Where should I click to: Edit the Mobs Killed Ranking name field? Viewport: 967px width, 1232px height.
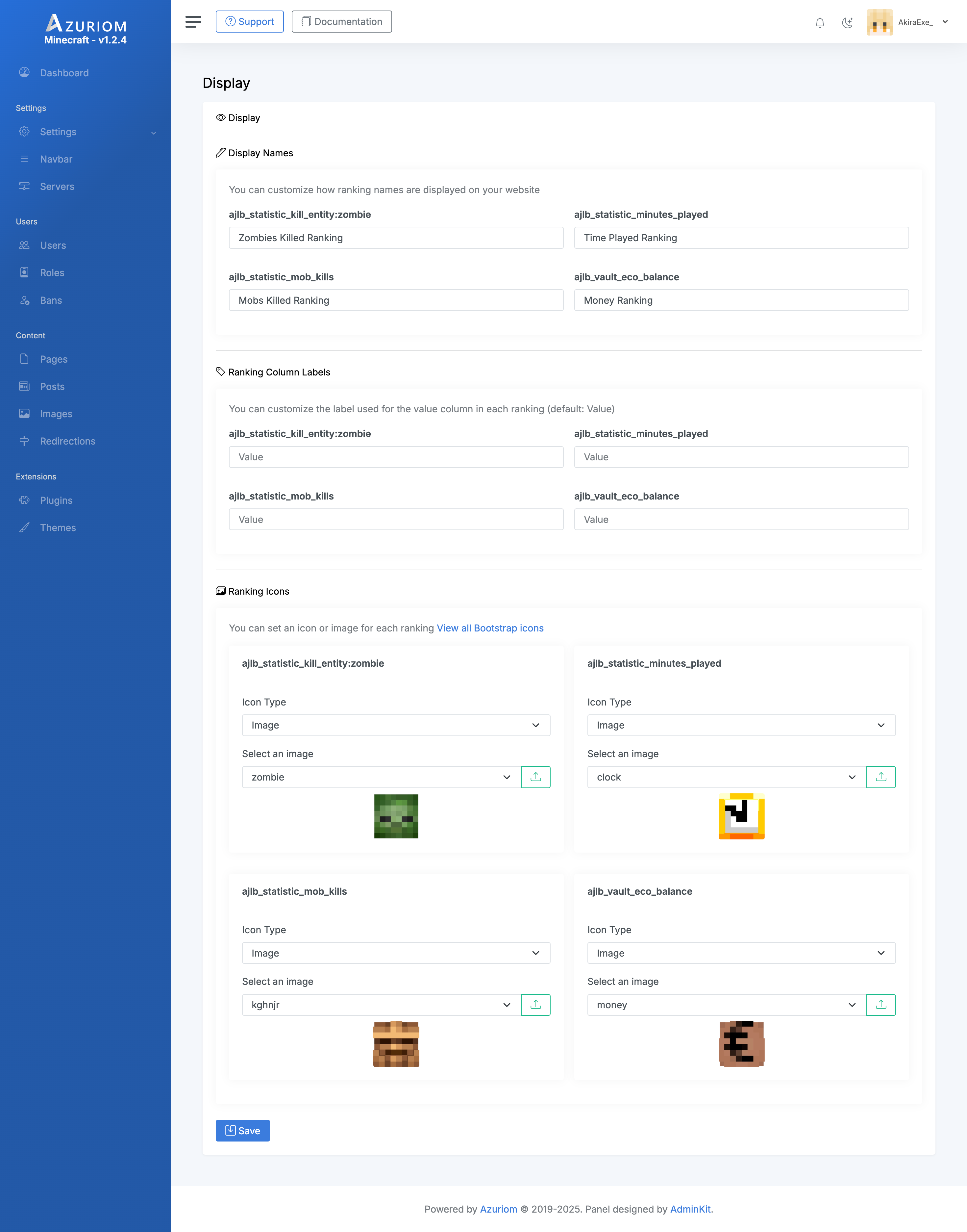(x=396, y=300)
